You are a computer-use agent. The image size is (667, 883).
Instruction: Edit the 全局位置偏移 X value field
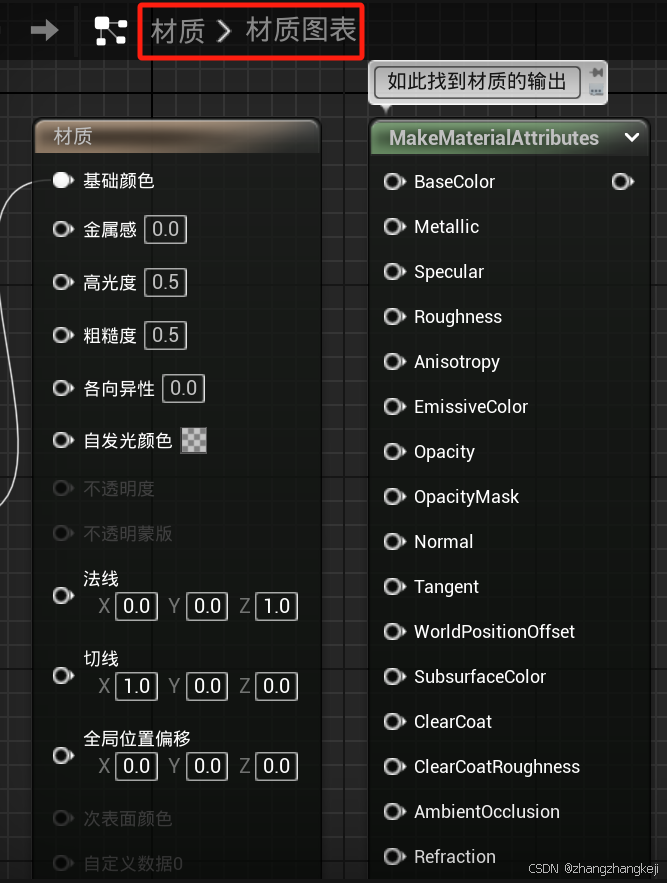[x=136, y=766]
